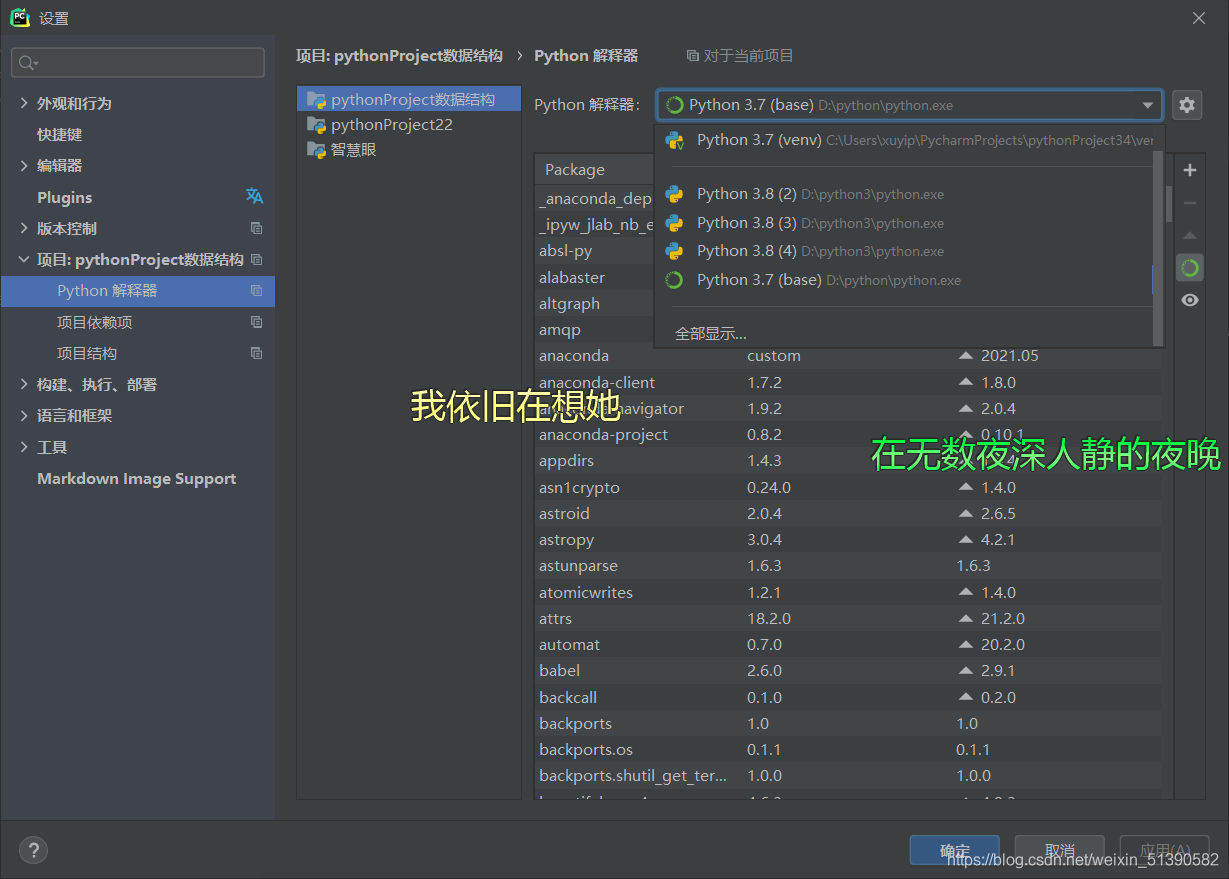
Task: Select pythonProject数据结构 in project list
Action: 409,99
